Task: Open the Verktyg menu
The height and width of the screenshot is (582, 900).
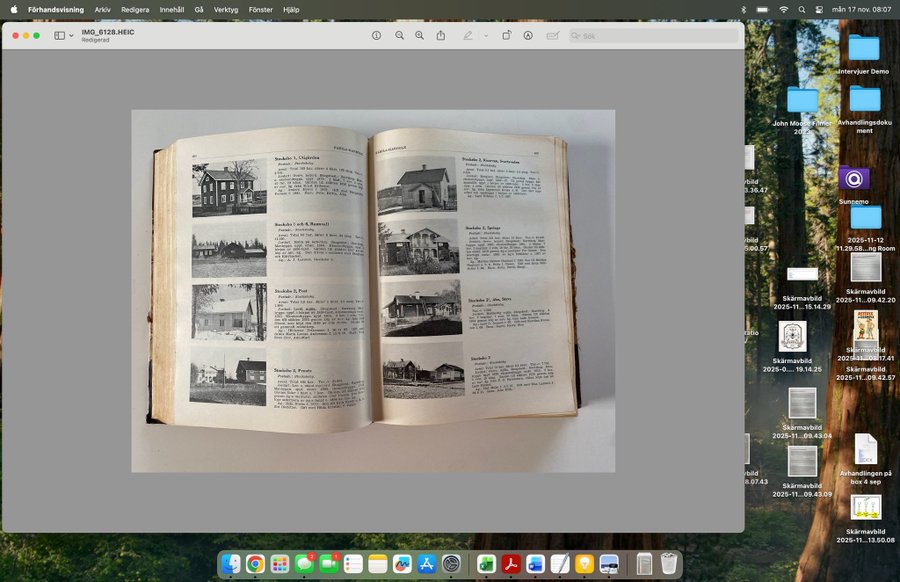Action: [x=226, y=9]
